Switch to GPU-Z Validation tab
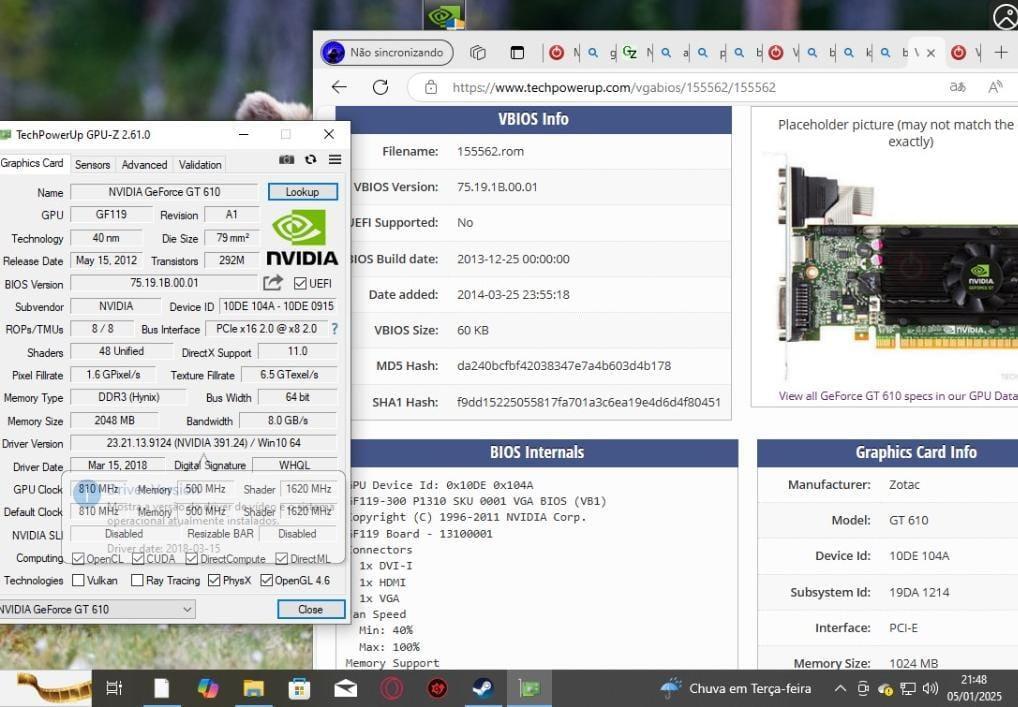This screenshot has height=707, width=1018. coord(200,165)
